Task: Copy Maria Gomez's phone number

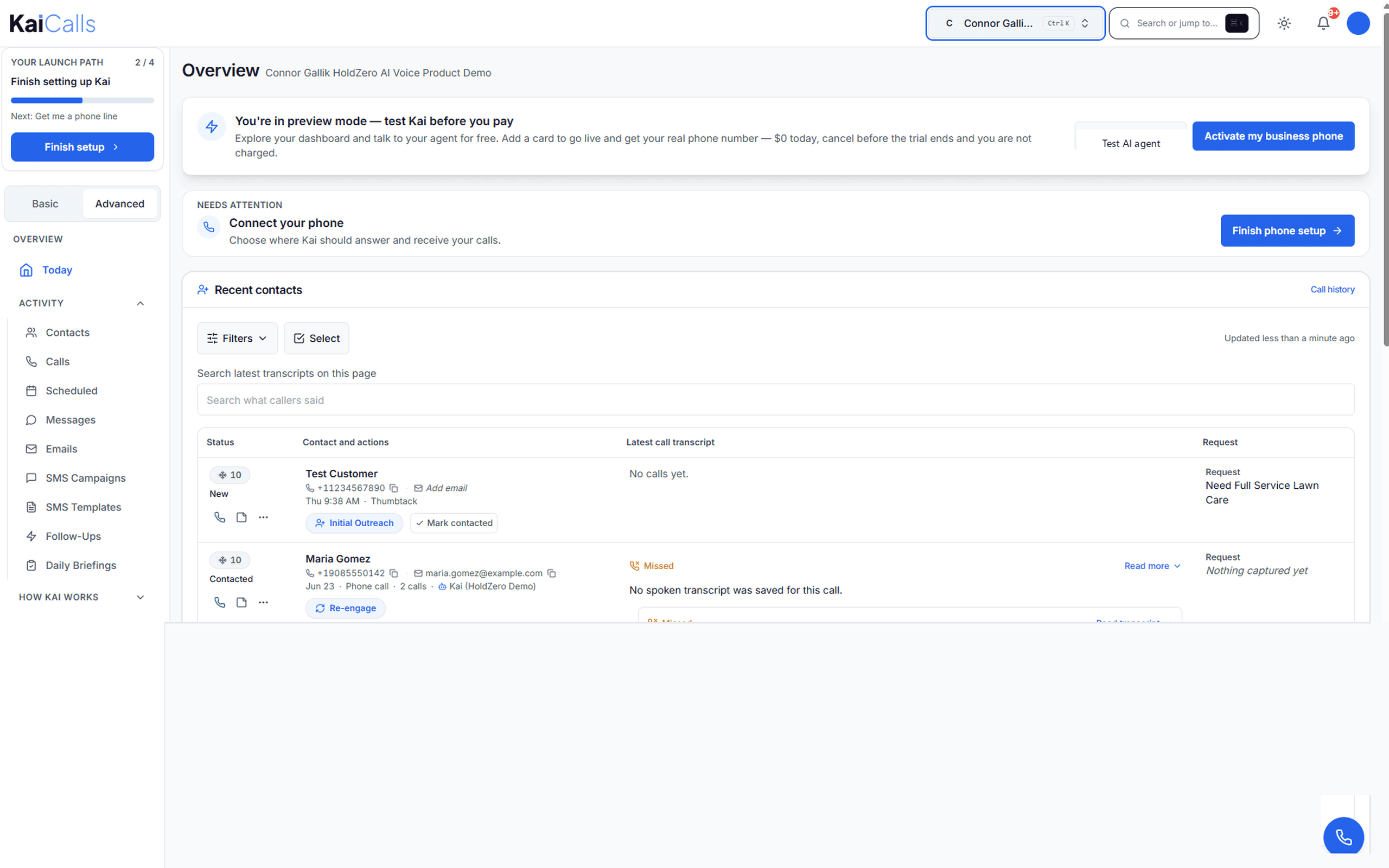Action: (394, 573)
